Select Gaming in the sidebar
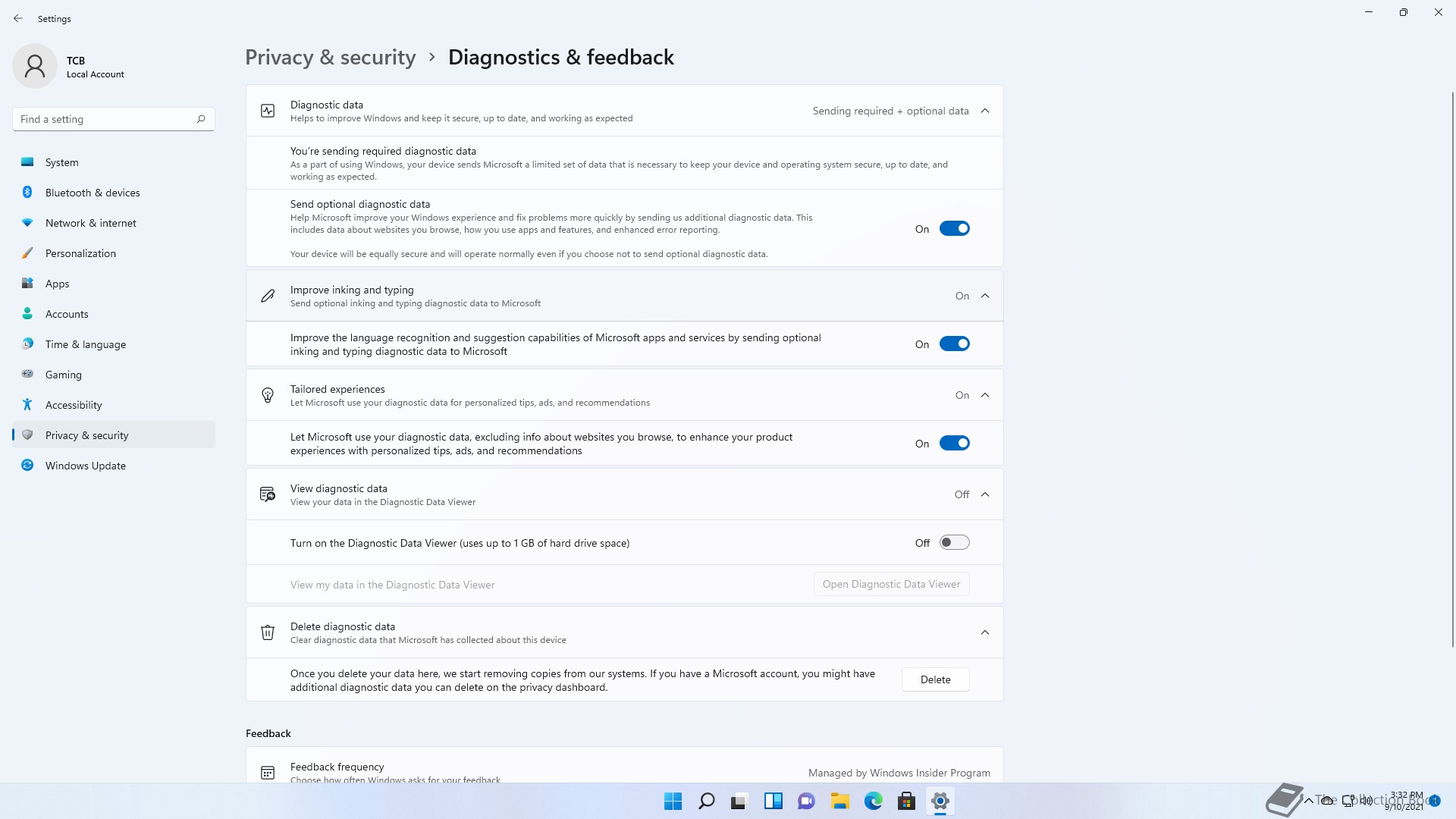 (114, 375)
